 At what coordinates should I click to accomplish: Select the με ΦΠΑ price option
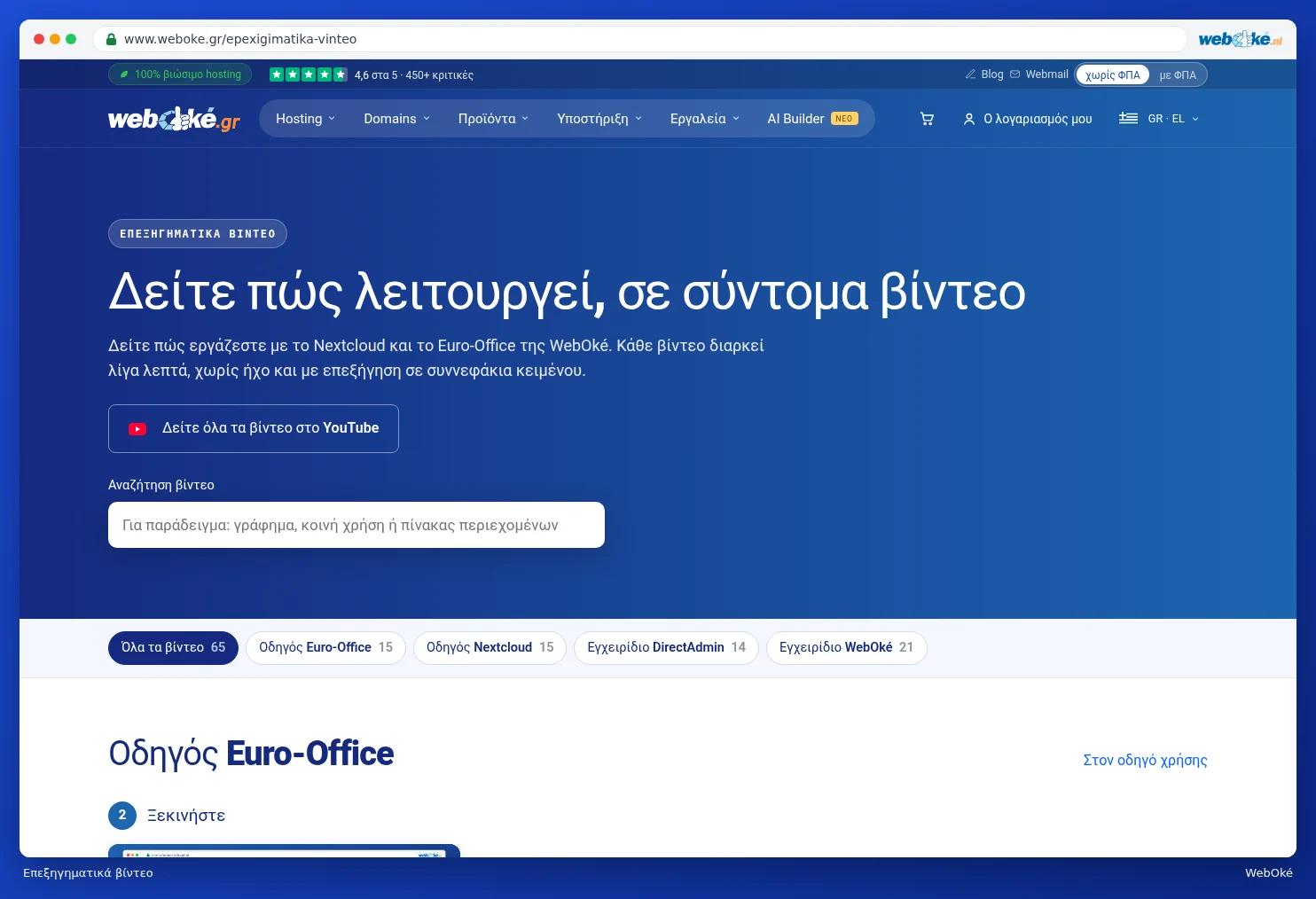pyautogui.click(x=1178, y=75)
